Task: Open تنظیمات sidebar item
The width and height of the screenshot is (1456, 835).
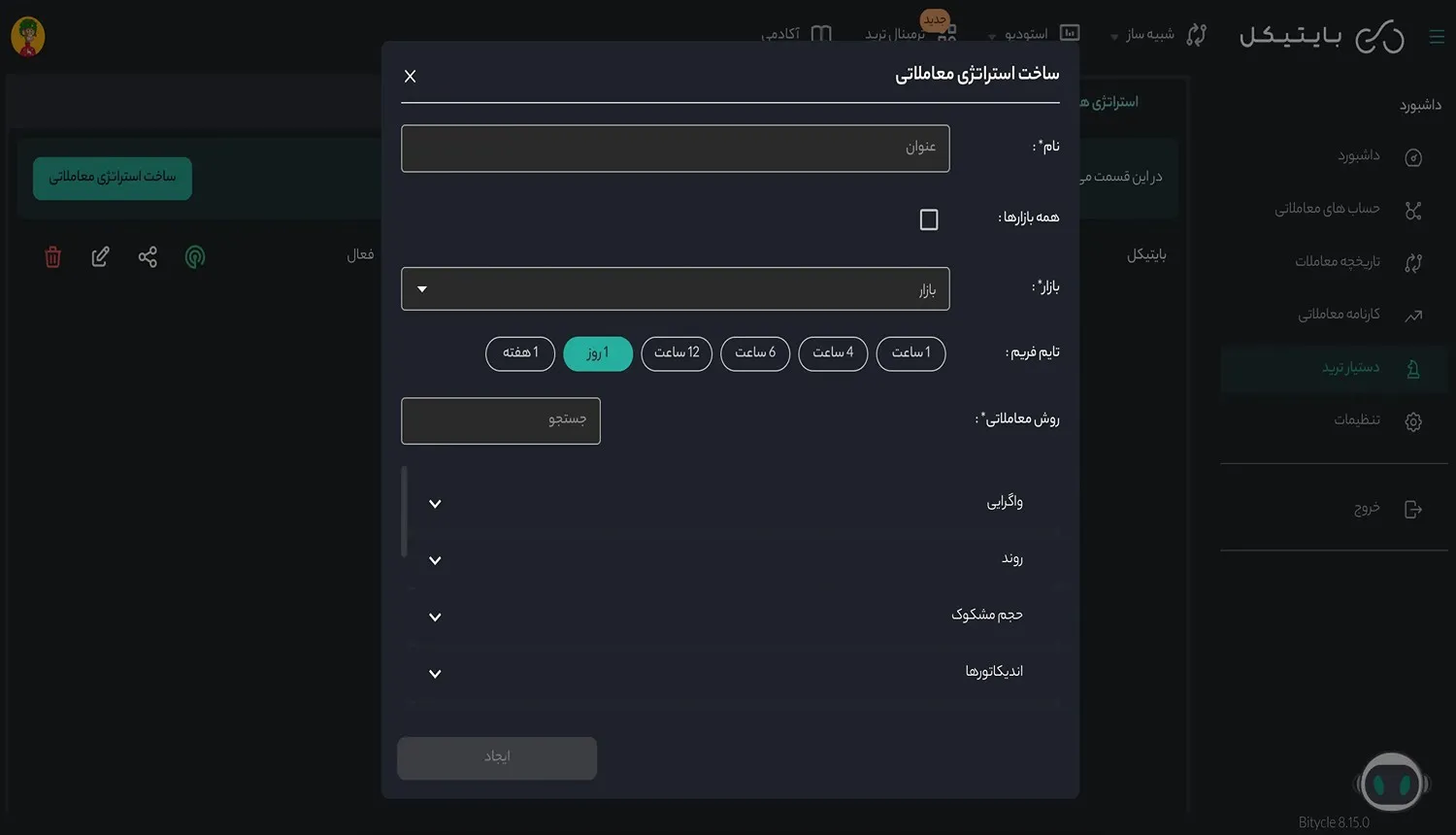Action: click(1357, 419)
